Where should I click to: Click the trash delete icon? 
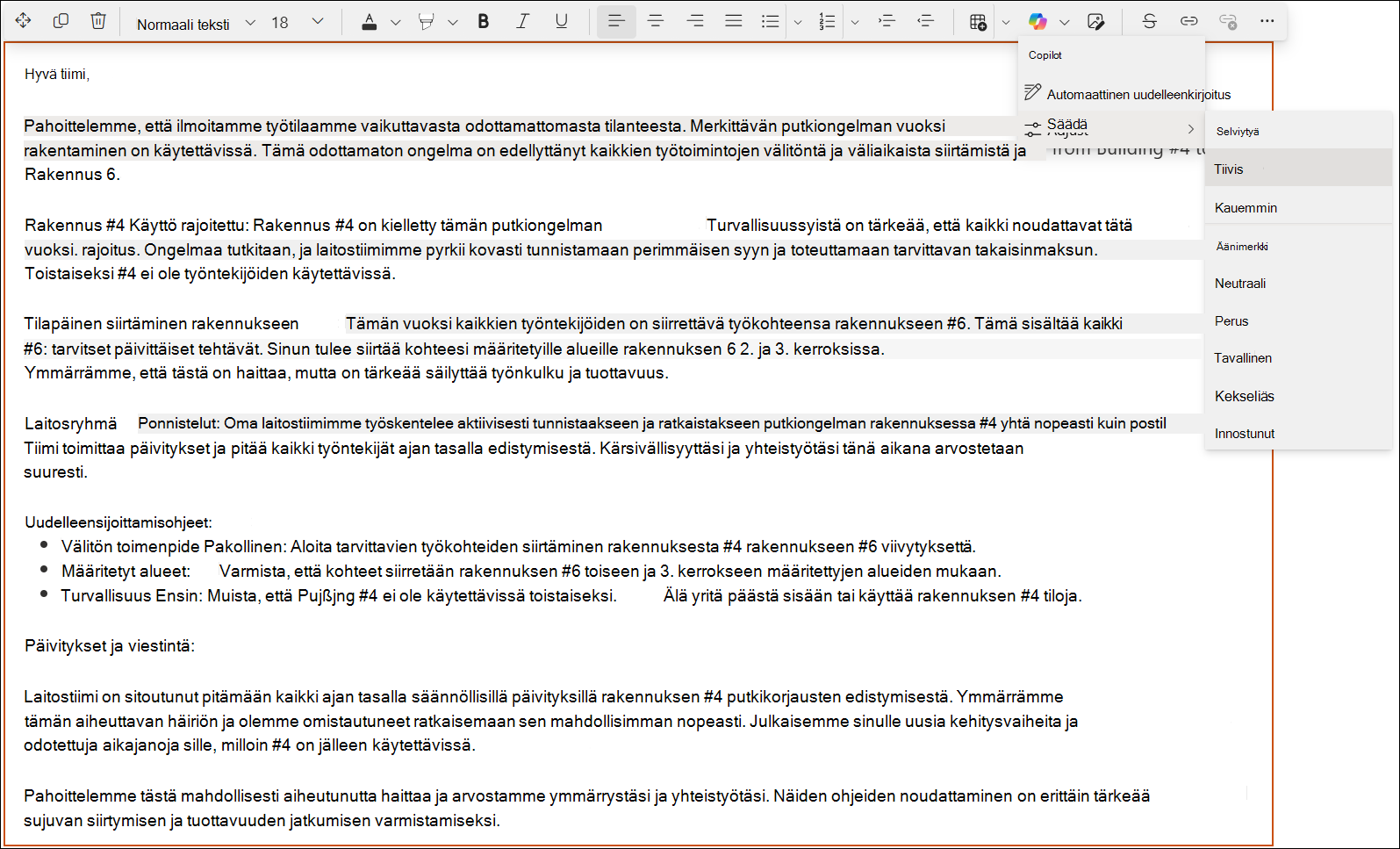(x=98, y=21)
